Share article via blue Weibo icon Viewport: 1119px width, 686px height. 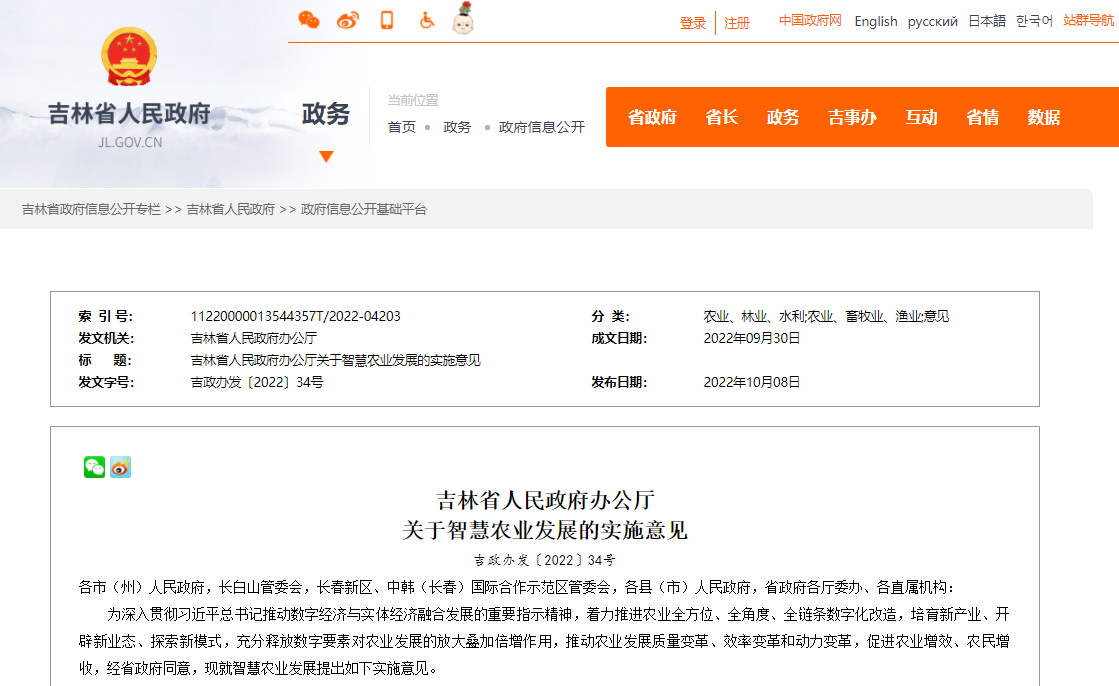point(120,467)
